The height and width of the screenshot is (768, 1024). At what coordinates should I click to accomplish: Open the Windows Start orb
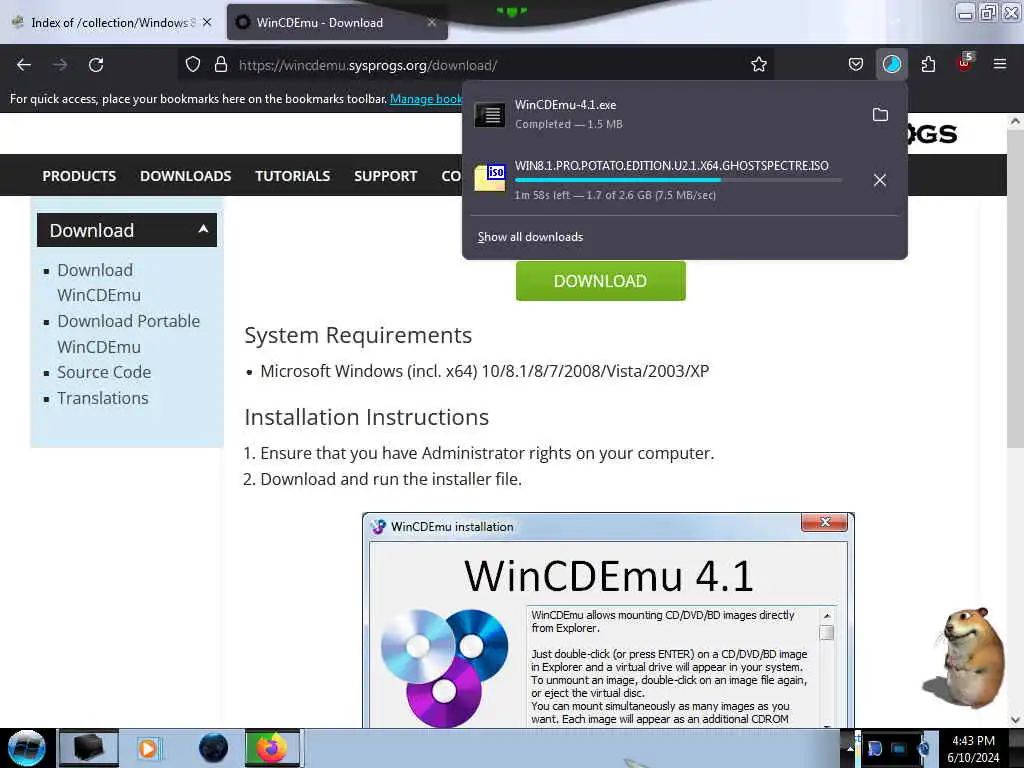pos(27,748)
